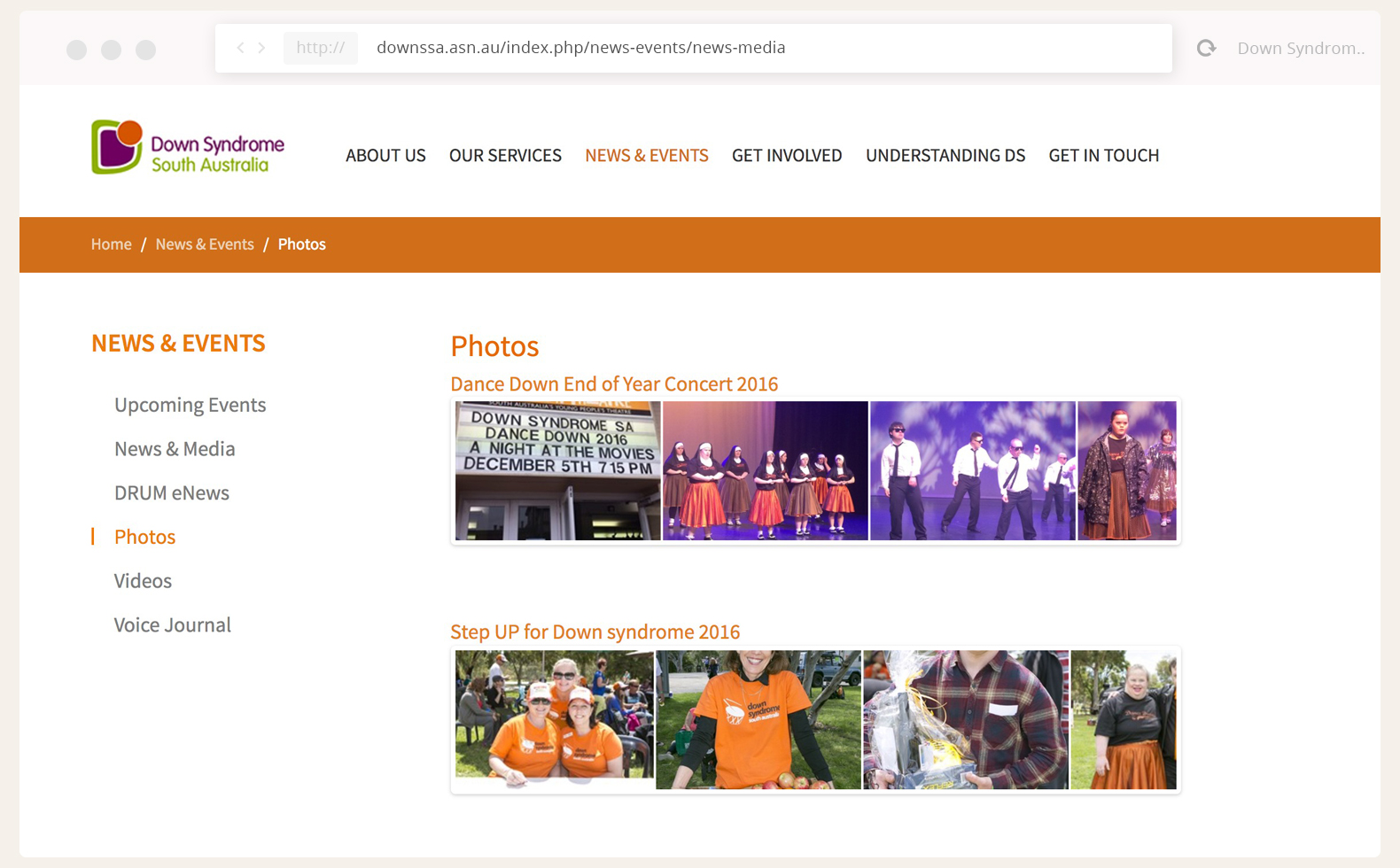Viewport: 1400px width, 868px height.
Task: Open Upcoming Events in the sidebar
Action: point(190,405)
